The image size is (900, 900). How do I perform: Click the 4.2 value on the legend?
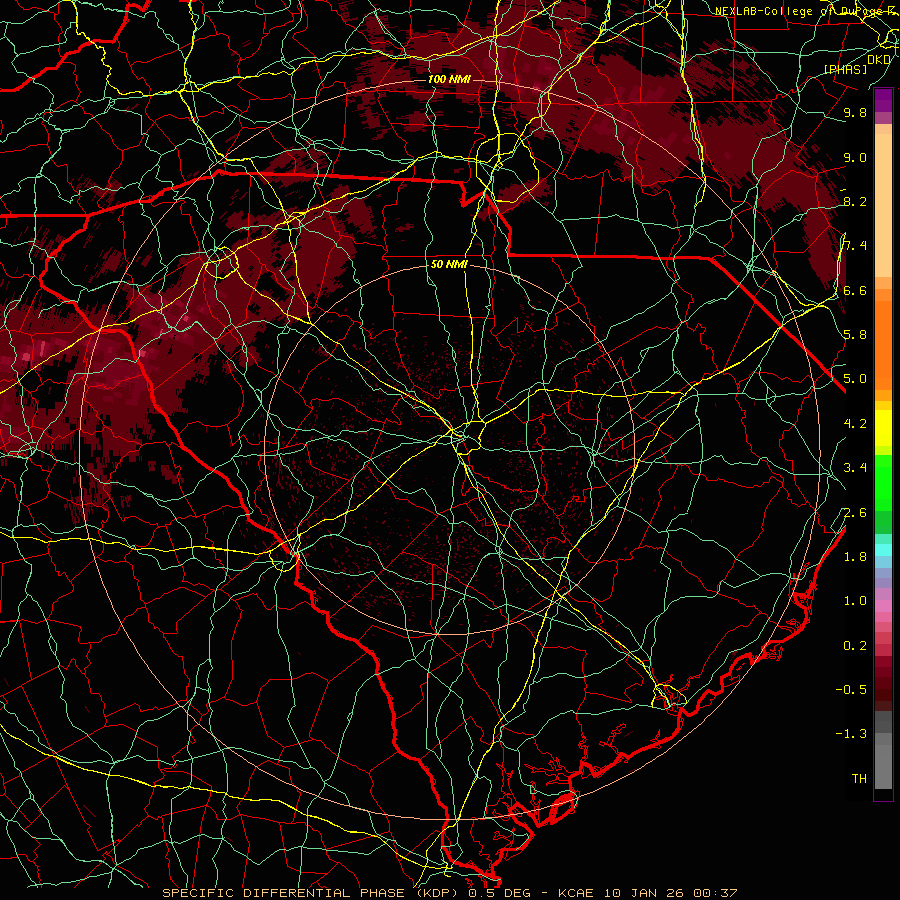pyautogui.click(x=855, y=424)
